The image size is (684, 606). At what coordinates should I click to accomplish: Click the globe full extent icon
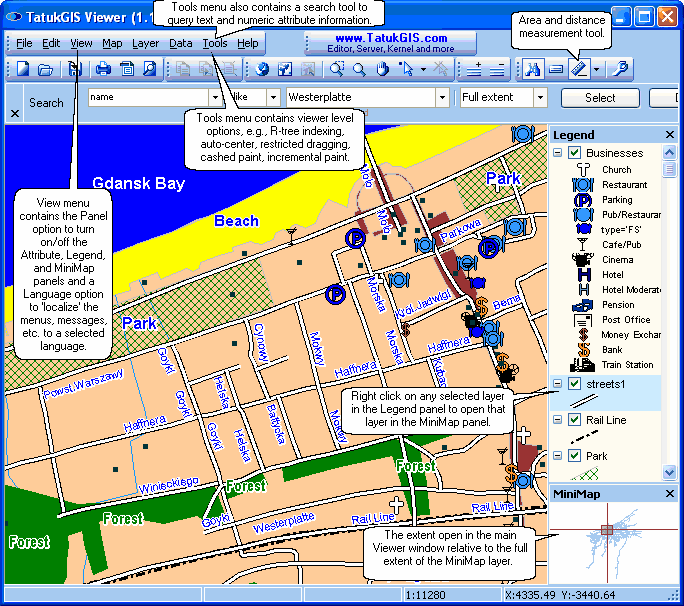(262, 69)
